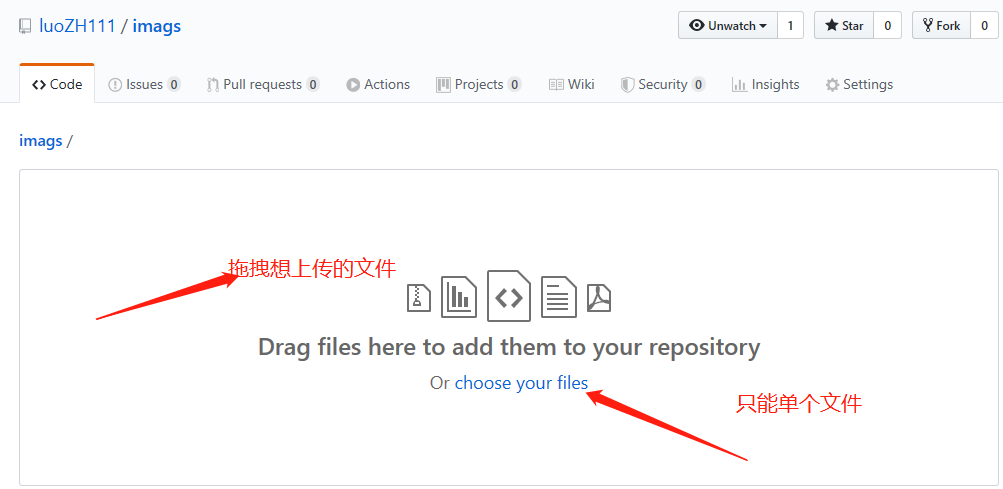Click the board icon on Projects tab

point(443,84)
